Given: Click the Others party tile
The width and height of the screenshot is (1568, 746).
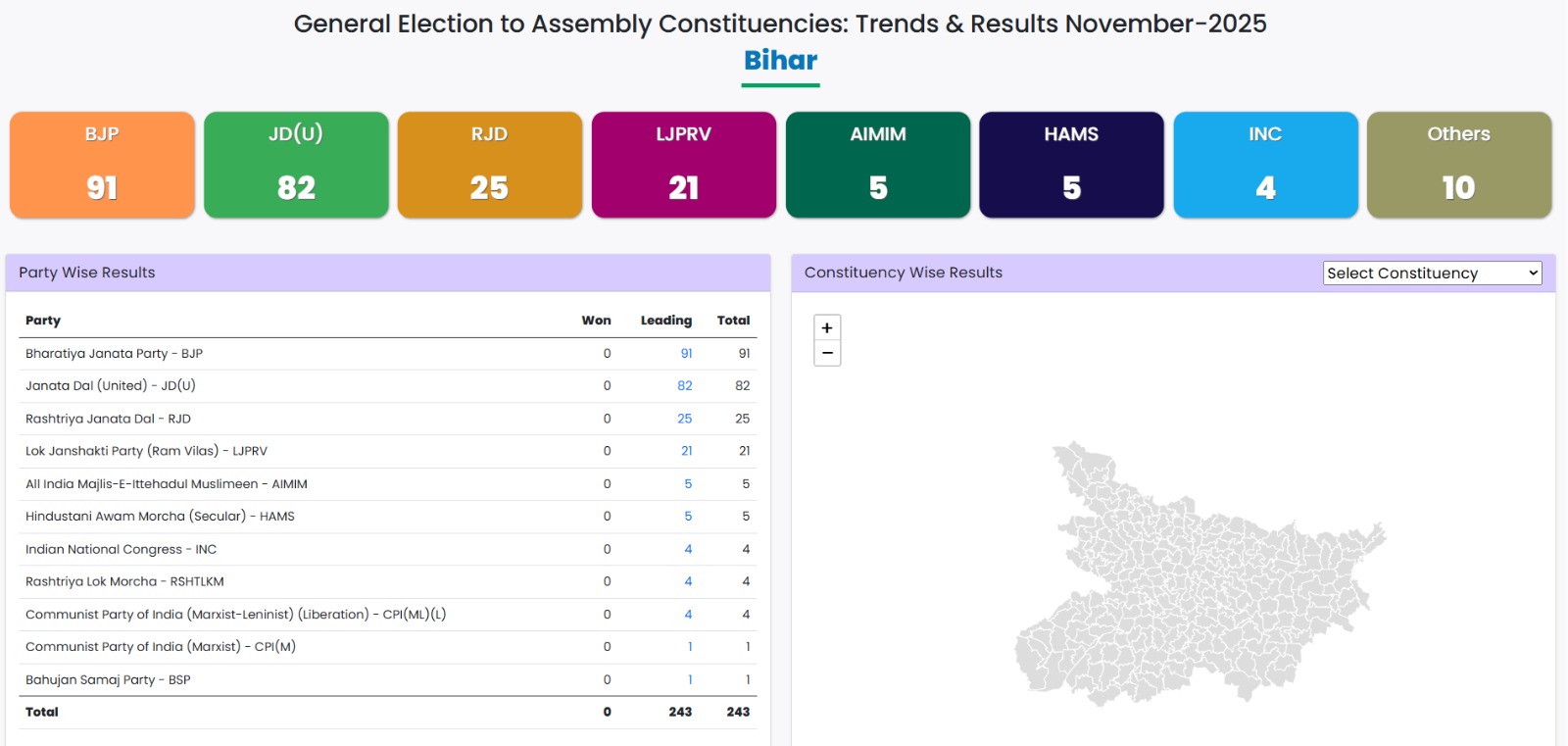Looking at the screenshot, I should click(x=1458, y=165).
